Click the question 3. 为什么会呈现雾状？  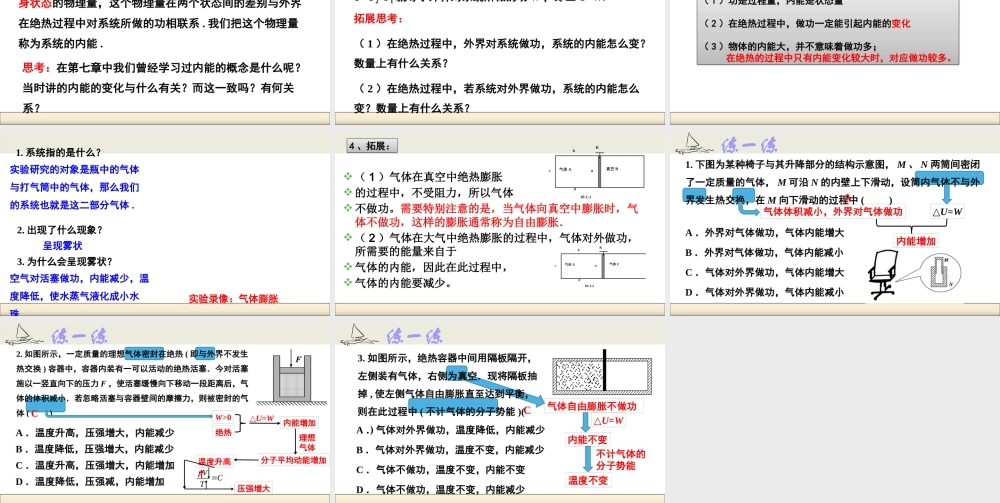coord(65,261)
